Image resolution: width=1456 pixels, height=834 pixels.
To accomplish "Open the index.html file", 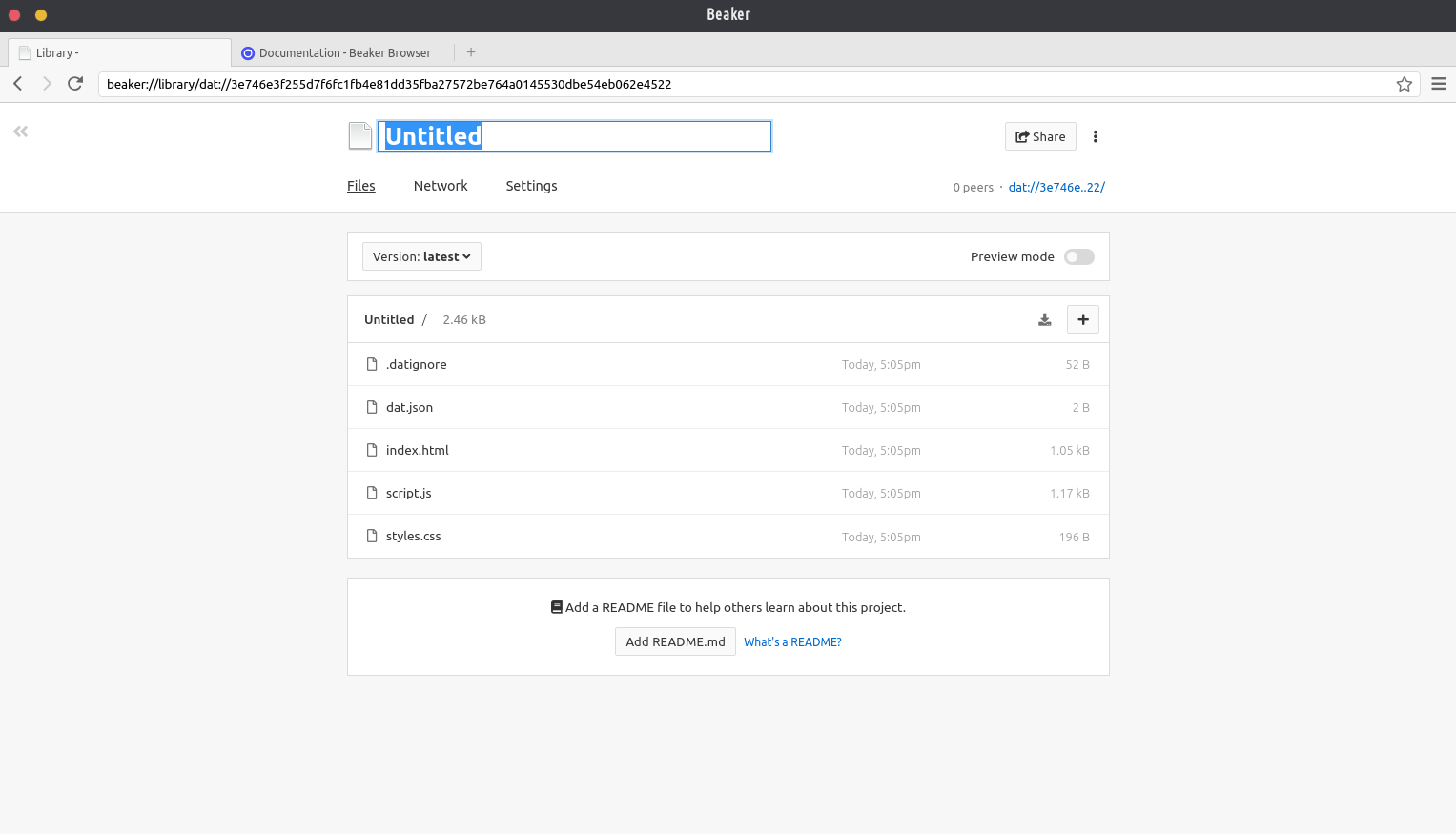I will click(x=417, y=450).
